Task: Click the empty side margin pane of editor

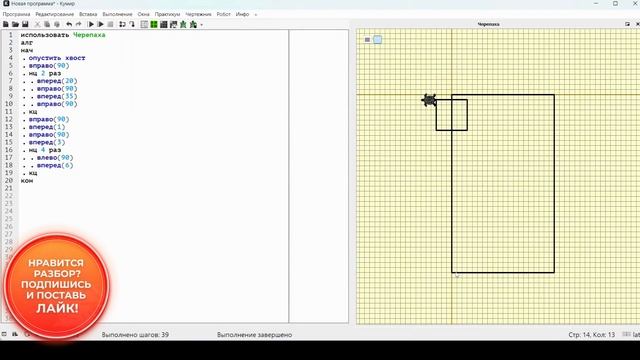Action: 319,176
